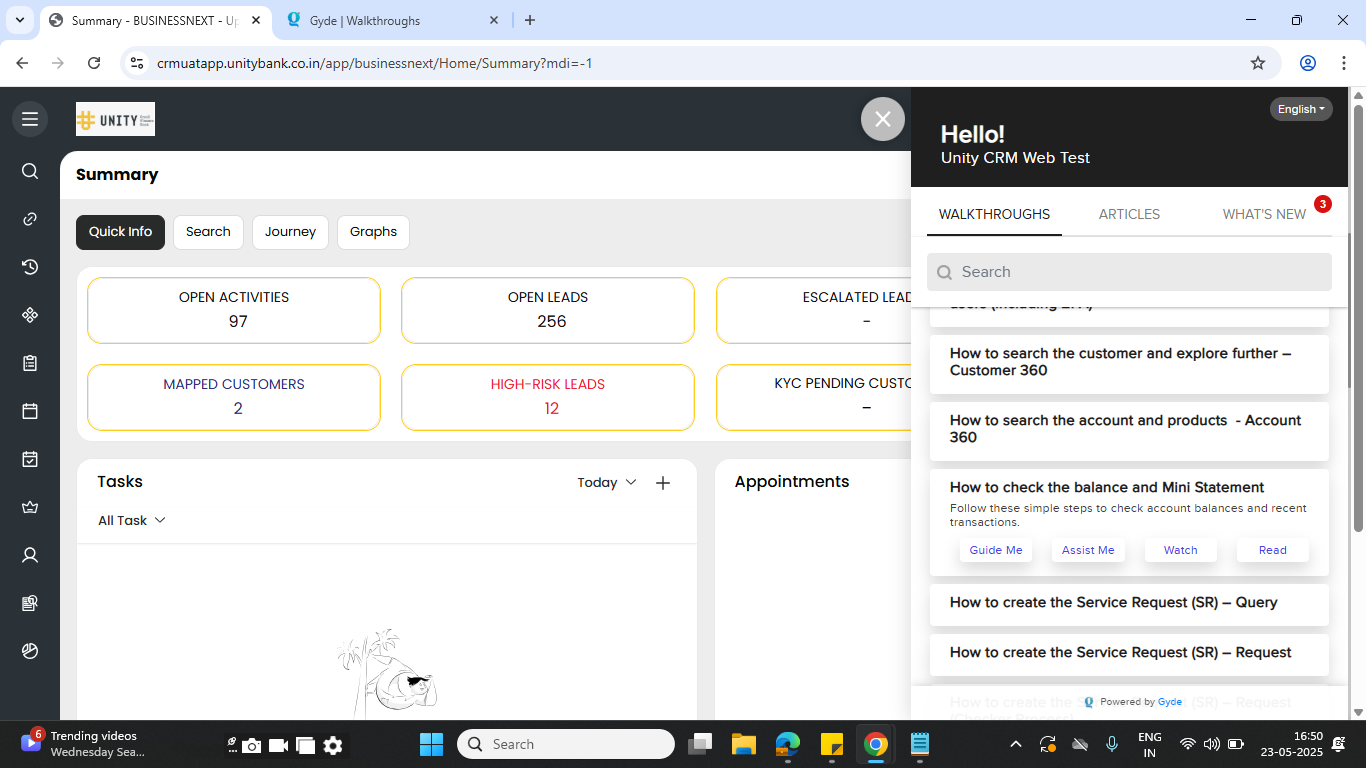Click the pie chart reports icon

[30, 651]
